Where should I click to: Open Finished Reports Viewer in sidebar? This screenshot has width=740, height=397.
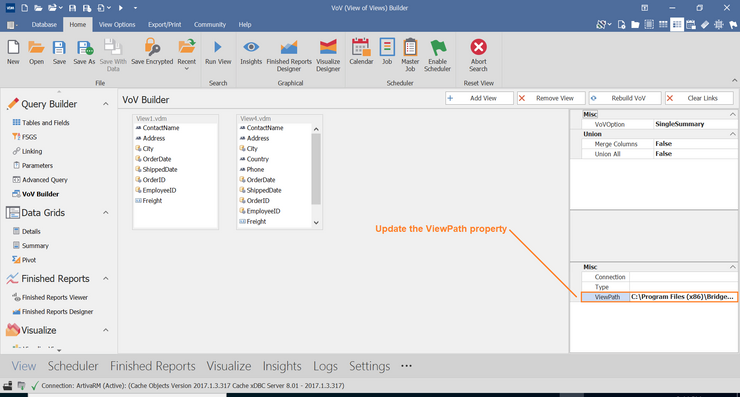(x=50, y=297)
